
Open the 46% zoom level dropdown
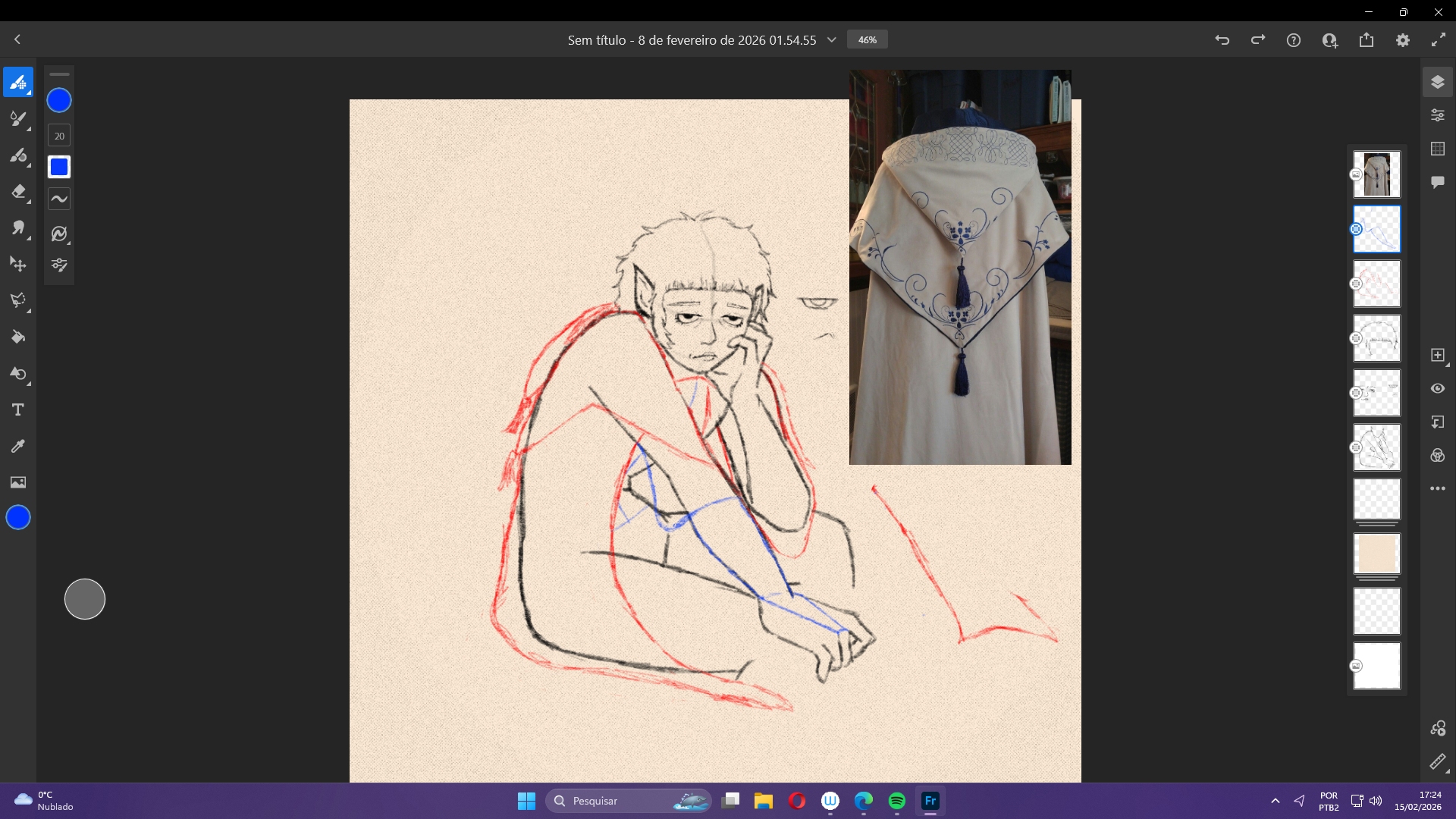pyautogui.click(x=868, y=39)
